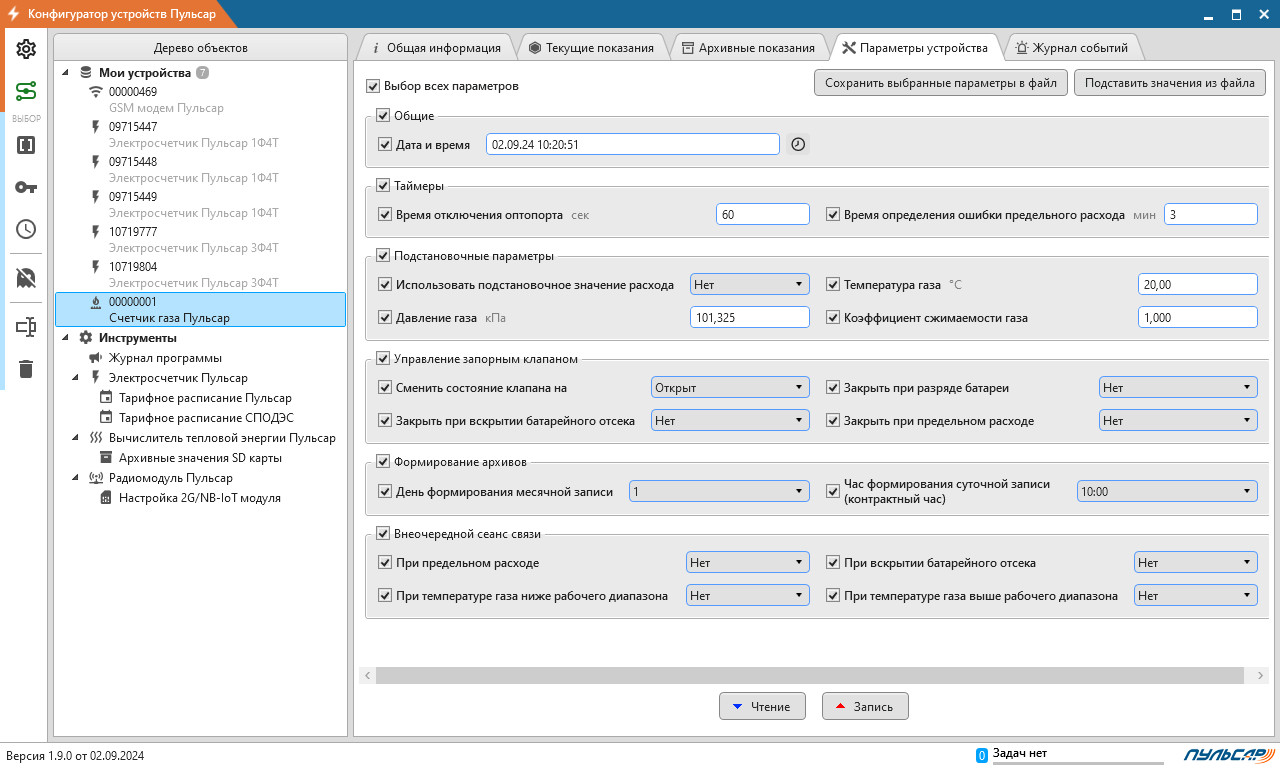Click the tasks counter badge in status bar

982,755
